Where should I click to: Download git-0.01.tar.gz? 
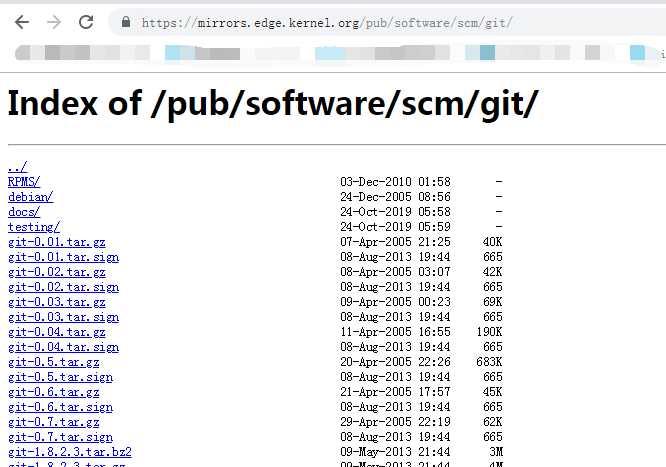pos(56,242)
